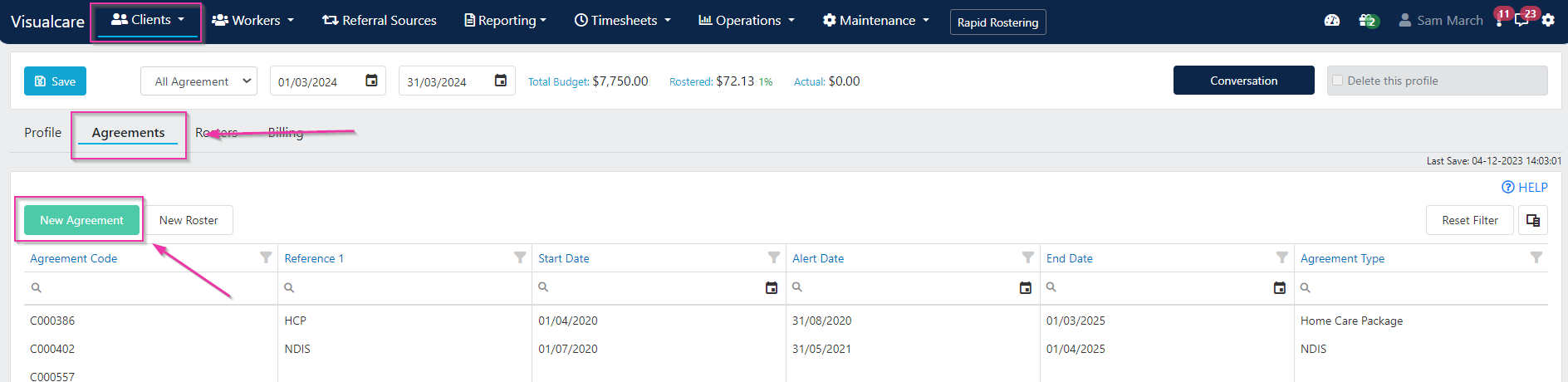Switch to the Agreements tab
The height and width of the screenshot is (382, 1568).
coord(128,132)
